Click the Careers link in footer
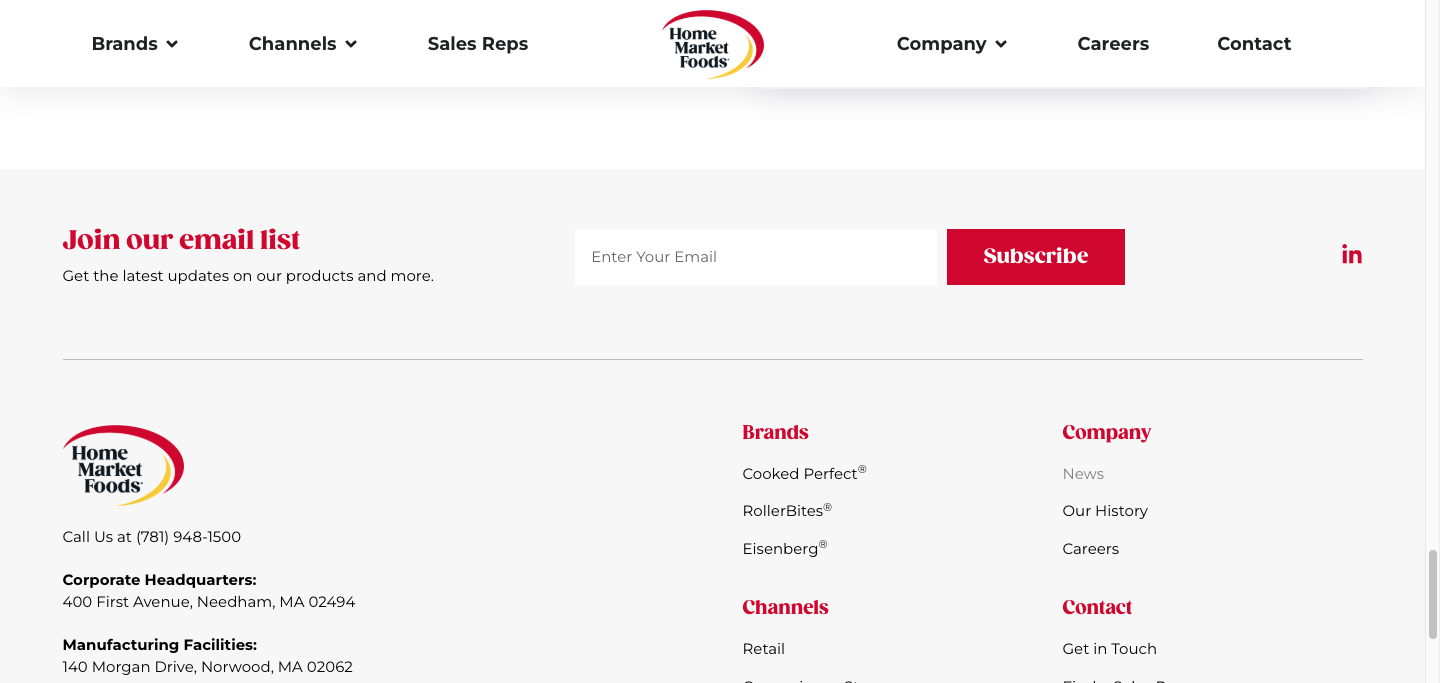 pos(1090,549)
